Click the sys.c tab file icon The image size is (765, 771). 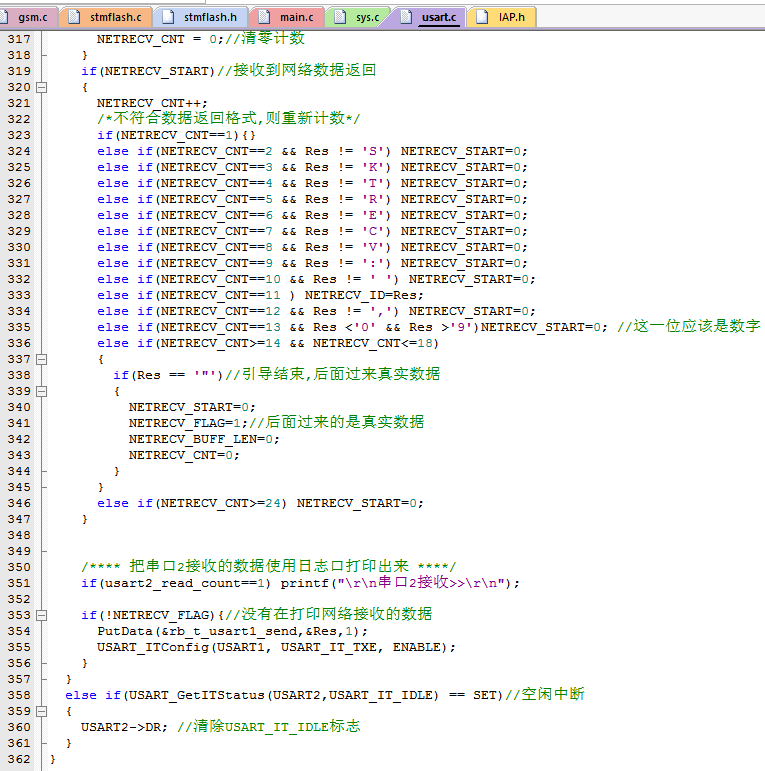pyautogui.click(x=341, y=17)
